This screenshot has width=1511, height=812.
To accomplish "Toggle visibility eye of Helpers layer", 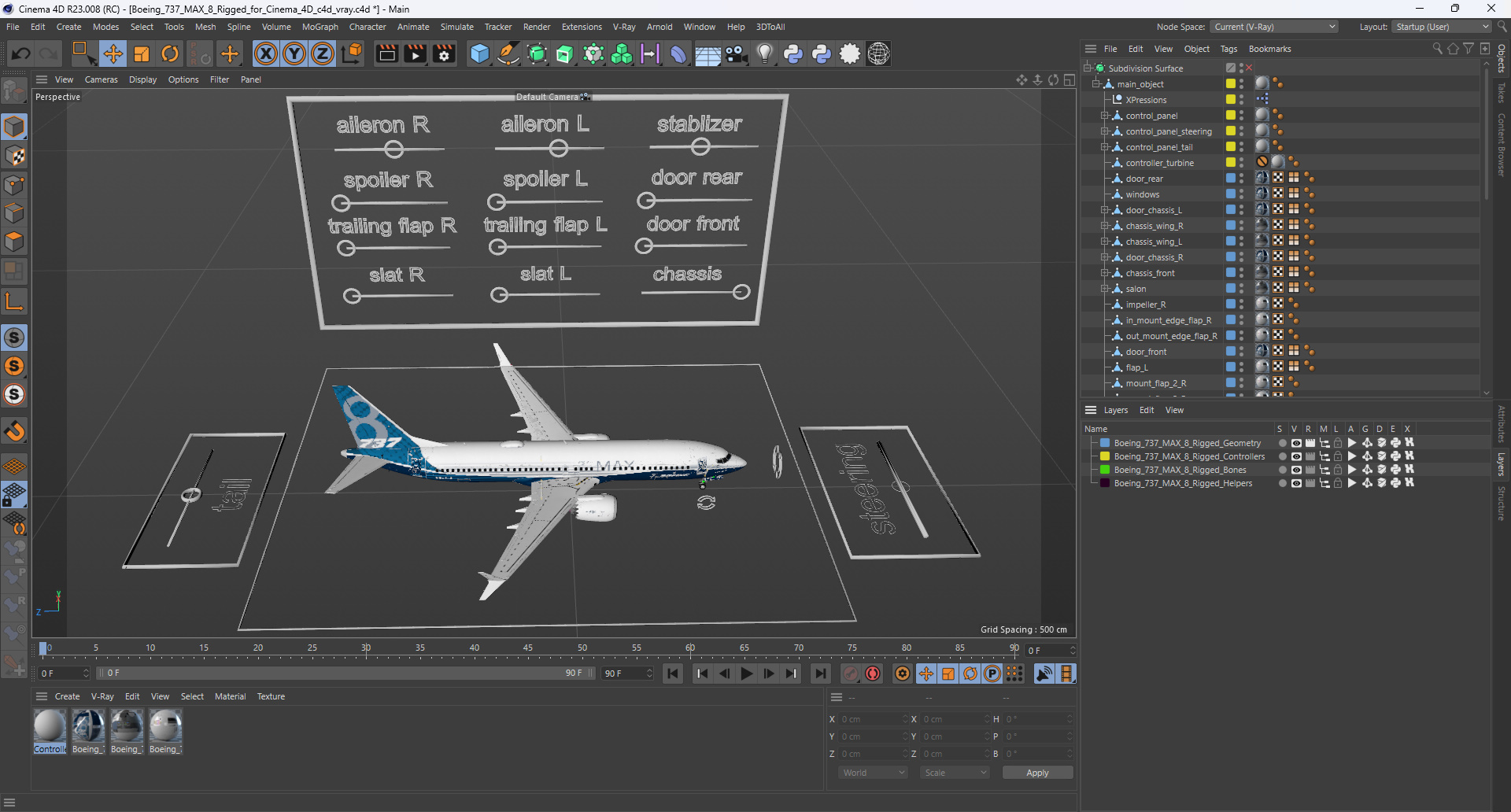I will (x=1296, y=483).
